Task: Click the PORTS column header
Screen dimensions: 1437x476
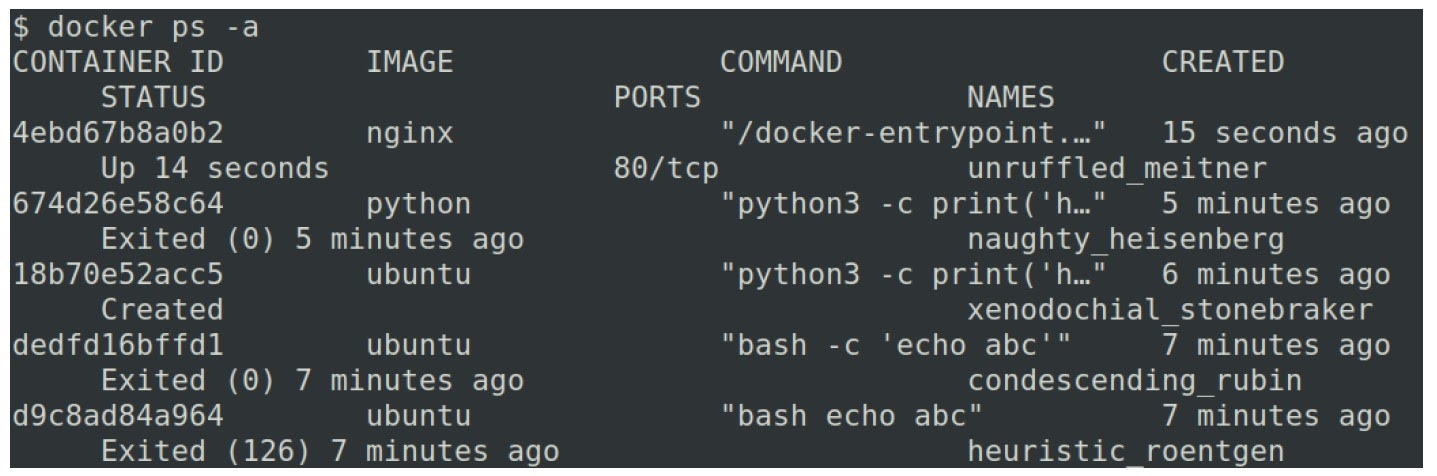Action: pos(657,98)
